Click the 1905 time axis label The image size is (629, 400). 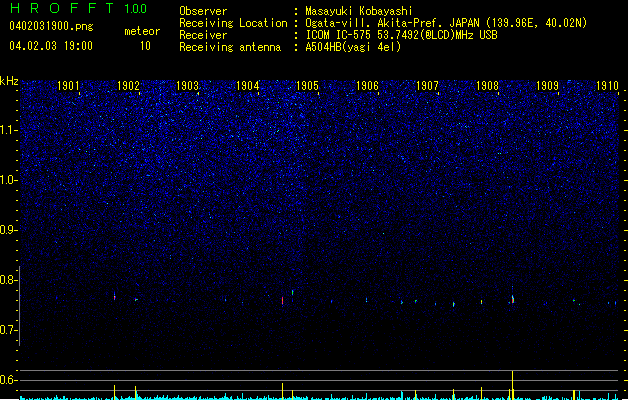click(x=307, y=85)
